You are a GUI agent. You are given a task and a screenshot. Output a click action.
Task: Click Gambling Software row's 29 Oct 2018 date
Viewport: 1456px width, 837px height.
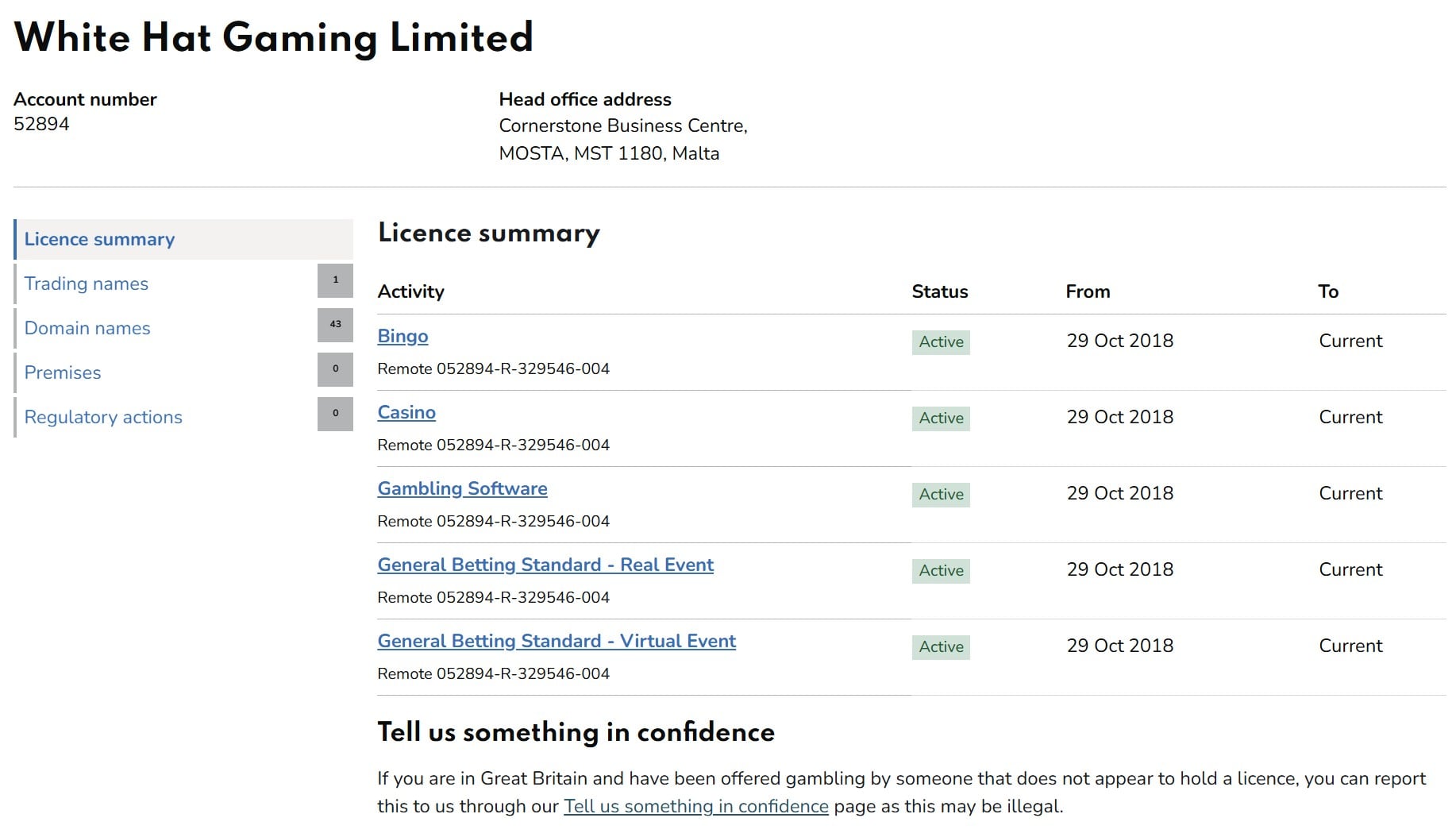tap(1120, 493)
